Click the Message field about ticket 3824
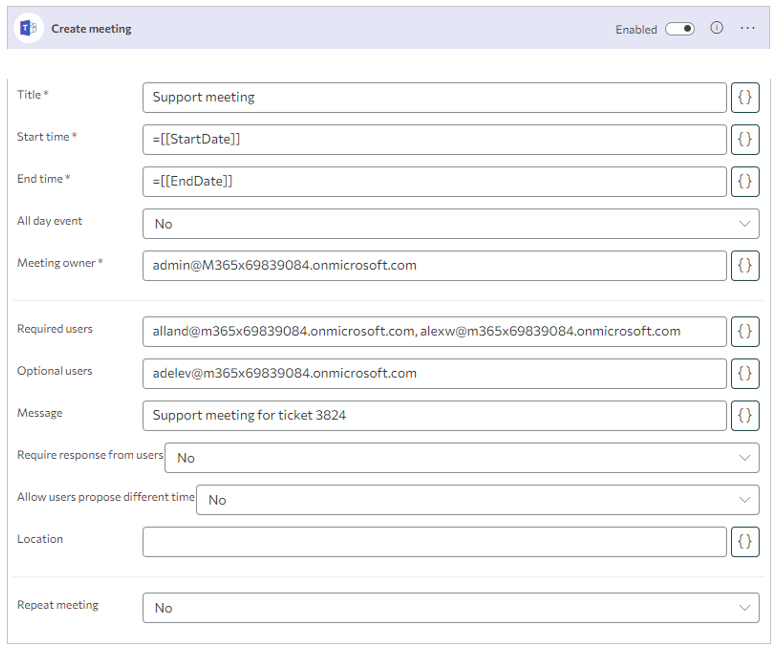 point(434,415)
